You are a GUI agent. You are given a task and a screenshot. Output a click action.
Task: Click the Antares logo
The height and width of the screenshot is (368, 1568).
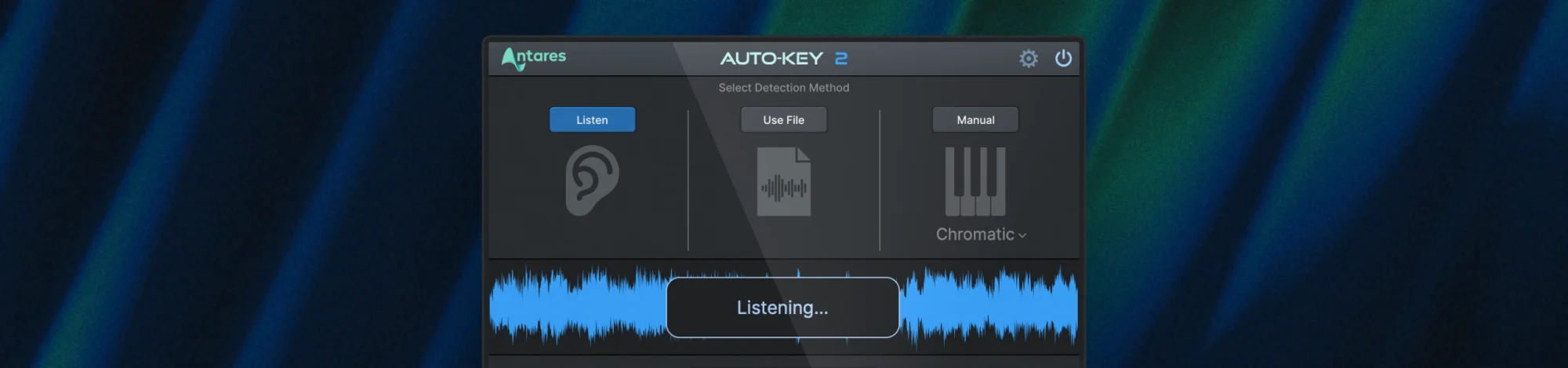pos(534,59)
